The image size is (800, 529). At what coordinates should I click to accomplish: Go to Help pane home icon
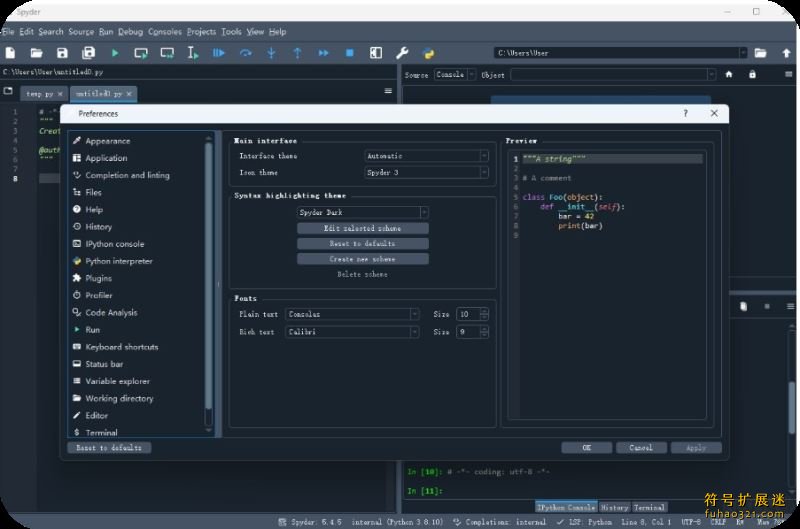pos(729,74)
